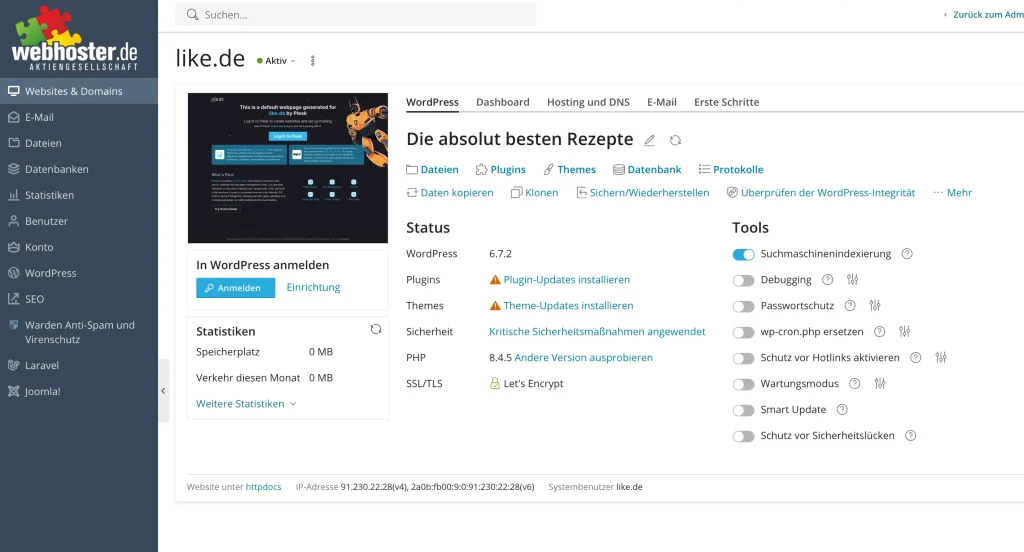Open help icon for wp-cron.php ersetzen
1024x552 pixels.
pyautogui.click(x=880, y=332)
